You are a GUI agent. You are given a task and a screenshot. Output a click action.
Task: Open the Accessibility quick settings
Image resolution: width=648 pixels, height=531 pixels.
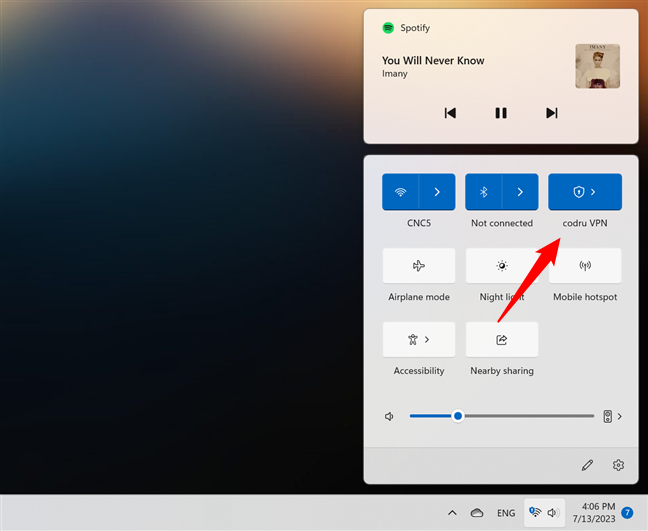pyautogui.click(x=419, y=340)
